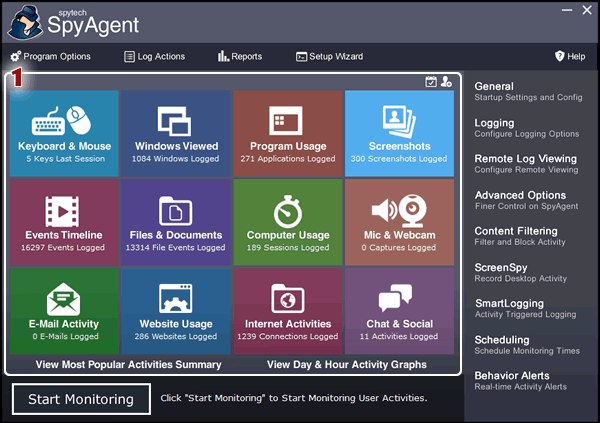The image size is (600, 423).
Task: Click the calendar icon above the tiles
Action: [431, 82]
